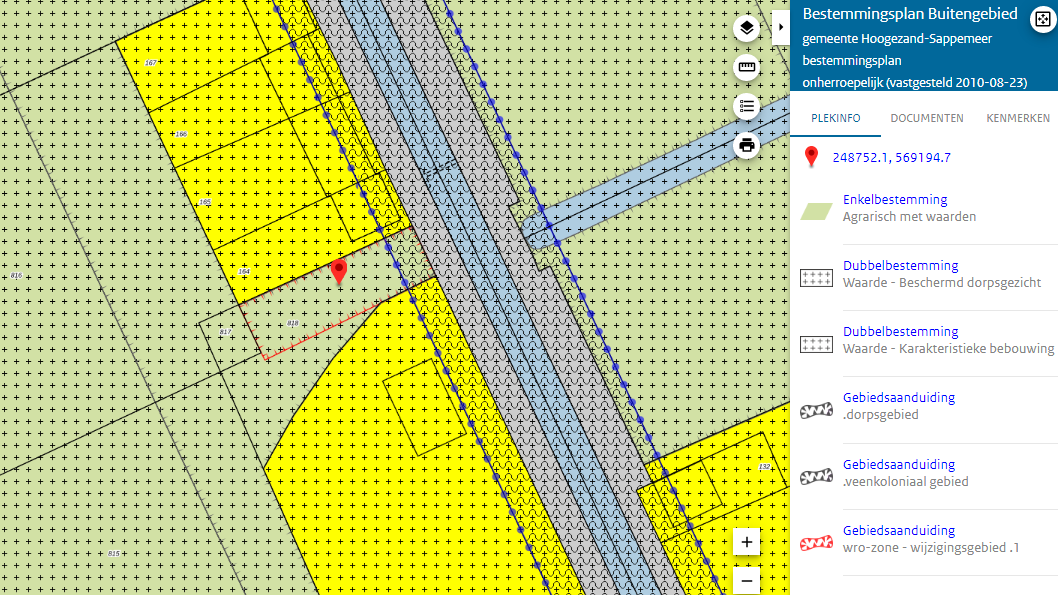The height and width of the screenshot is (595, 1058).
Task: Open Dubbelbestemming link for Karakteristieke bebouwing
Action: click(x=900, y=332)
